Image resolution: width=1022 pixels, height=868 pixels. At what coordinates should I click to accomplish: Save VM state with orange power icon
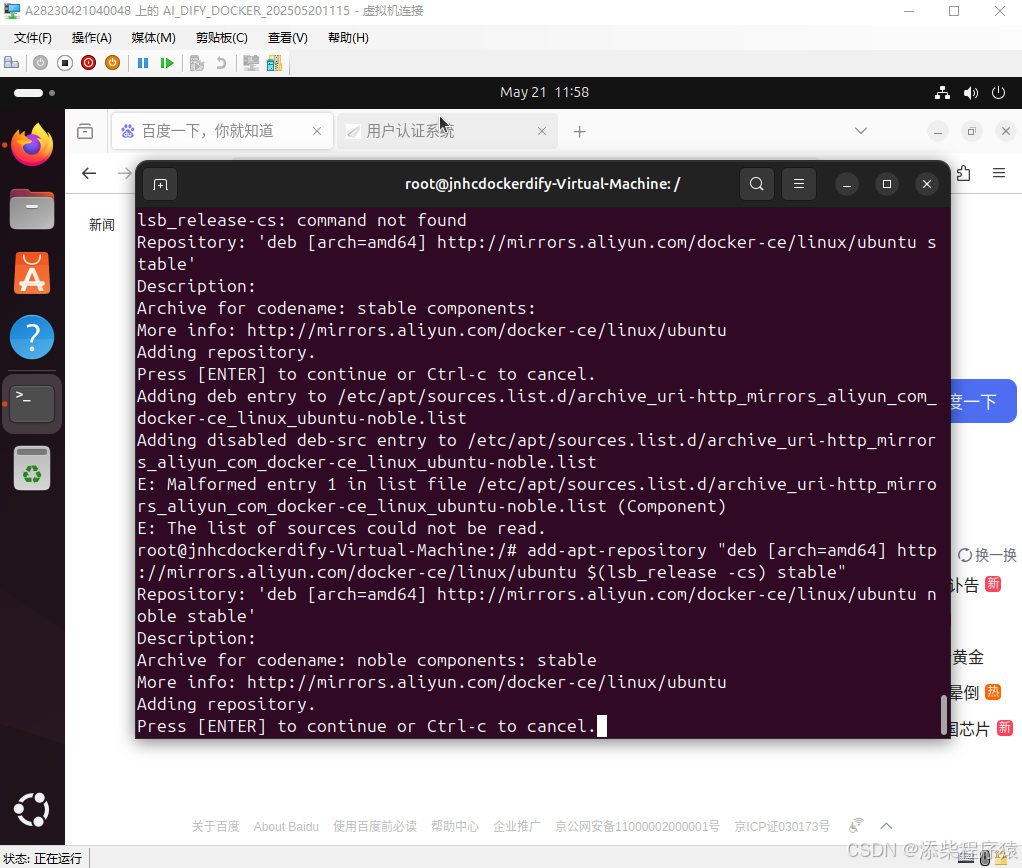pyautogui.click(x=113, y=63)
